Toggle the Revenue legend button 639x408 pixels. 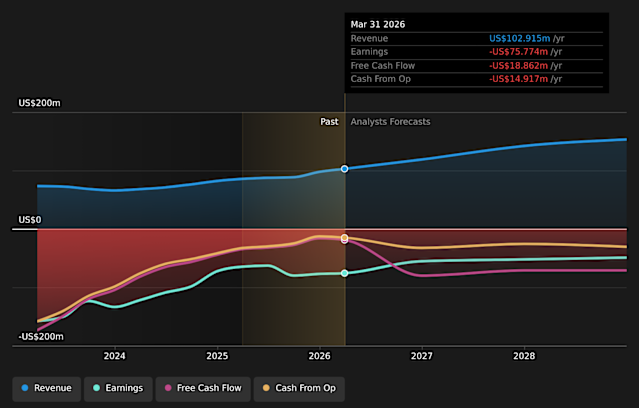click(x=46, y=388)
